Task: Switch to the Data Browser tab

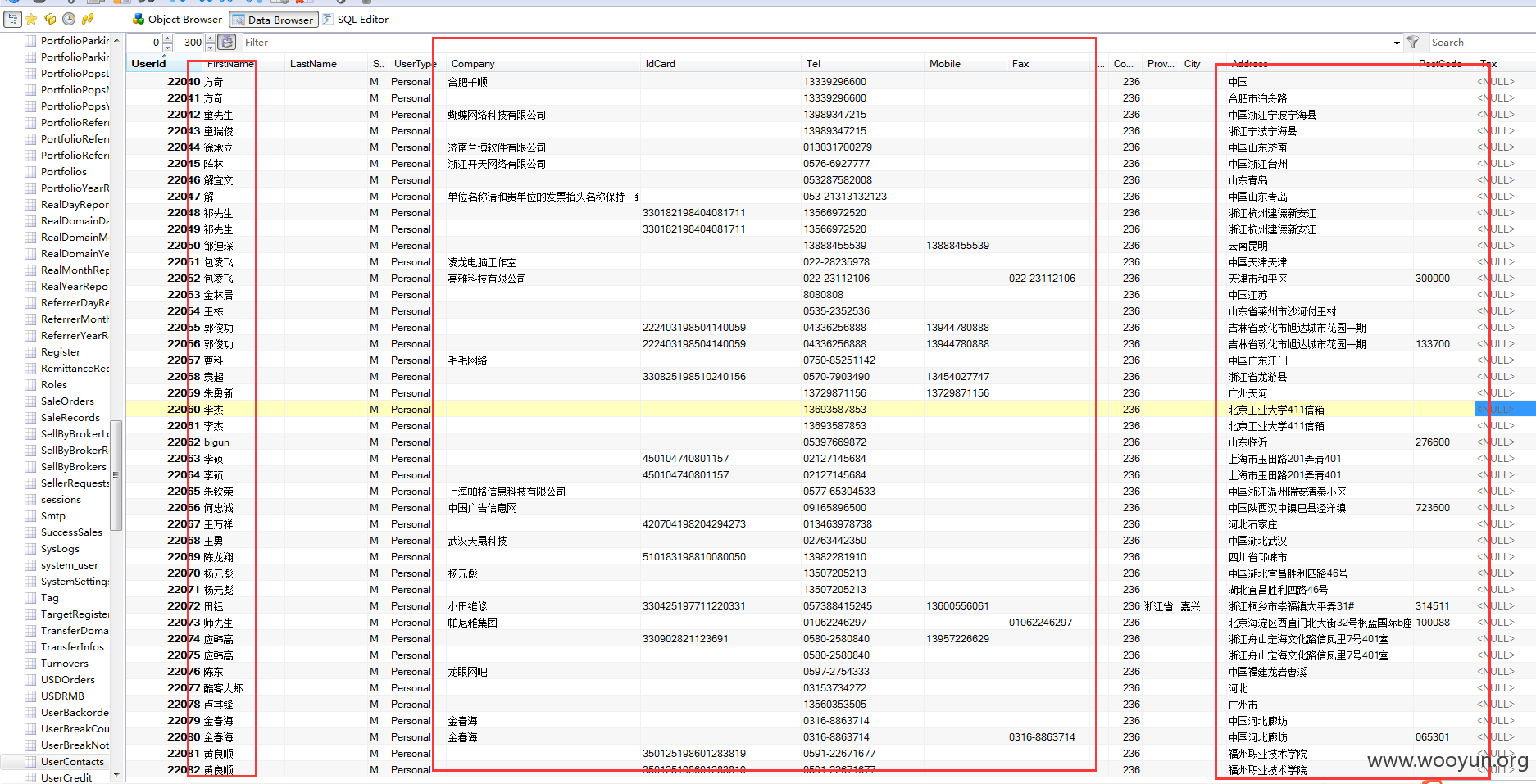Action: [x=273, y=20]
